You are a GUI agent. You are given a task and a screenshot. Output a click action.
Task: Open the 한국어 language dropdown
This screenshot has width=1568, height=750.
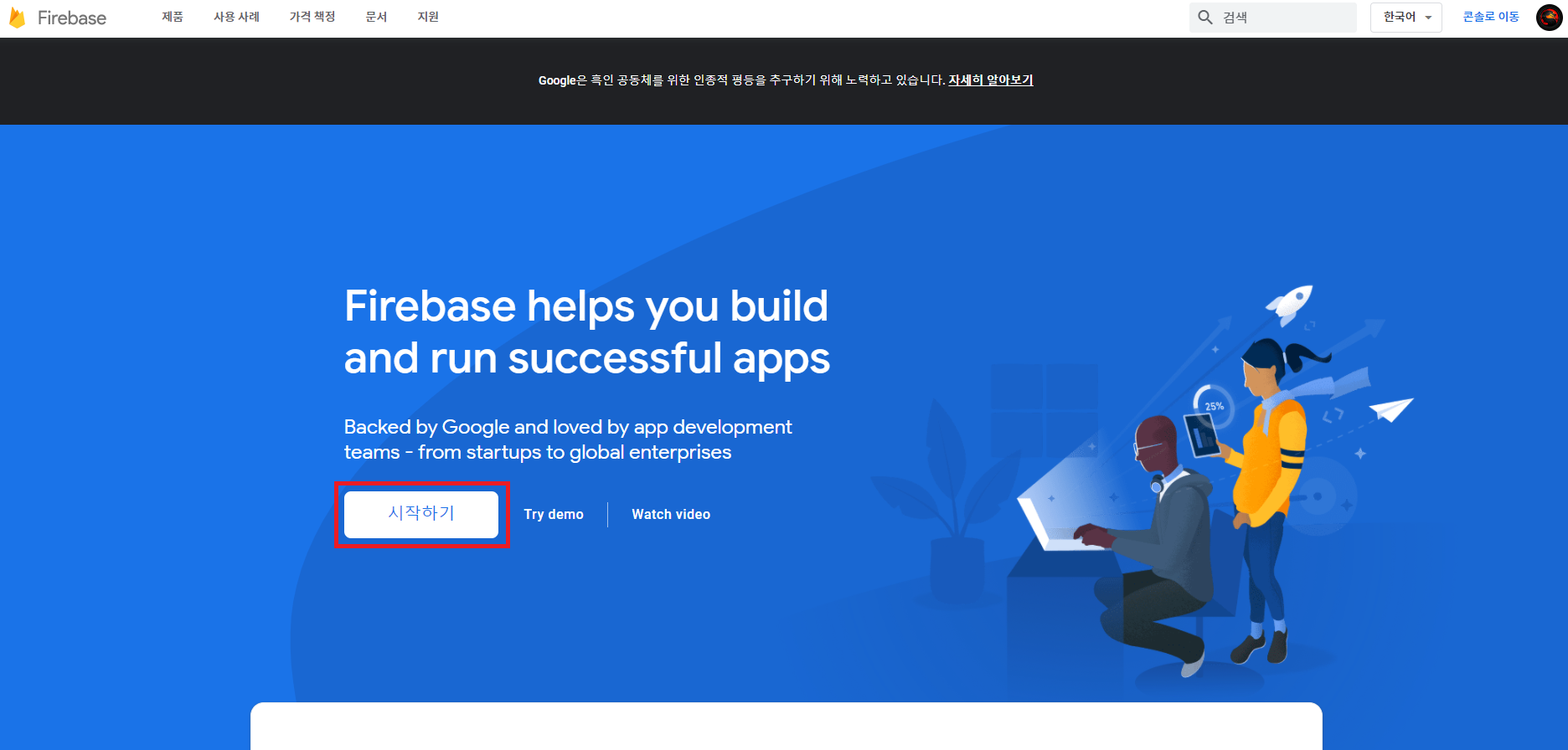click(1406, 17)
